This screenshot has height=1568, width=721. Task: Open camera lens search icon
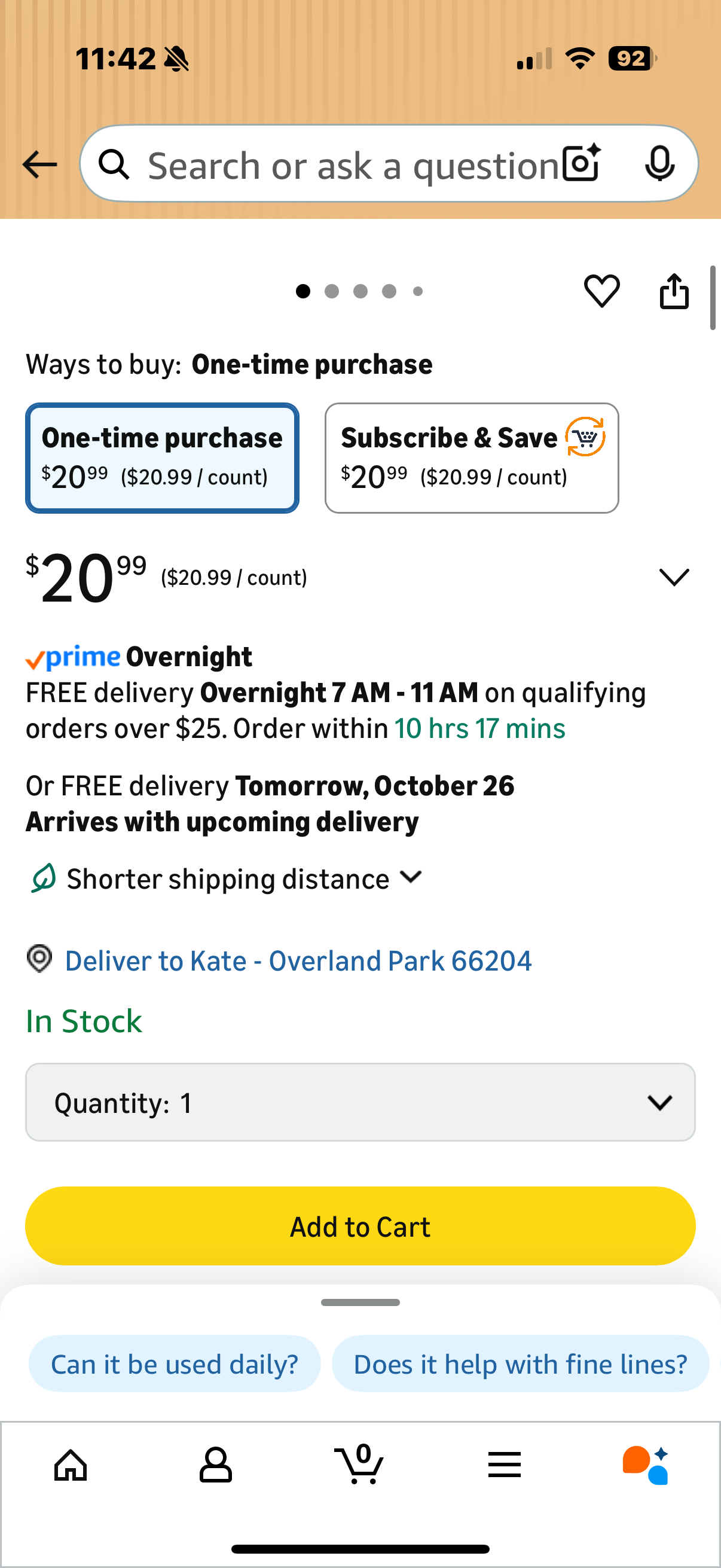coord(581,164)
